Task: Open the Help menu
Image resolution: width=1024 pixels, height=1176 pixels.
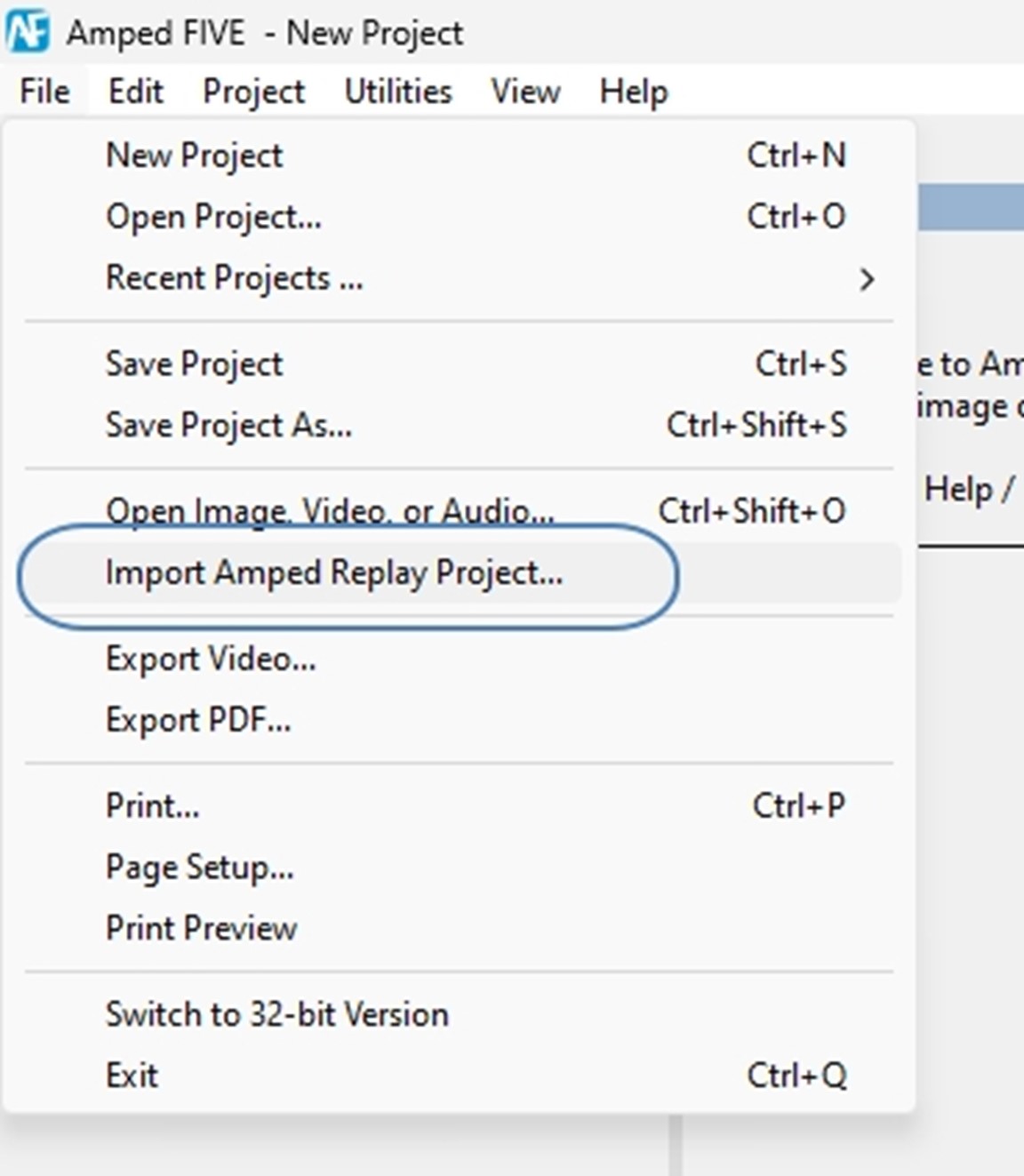Action: 635,90
